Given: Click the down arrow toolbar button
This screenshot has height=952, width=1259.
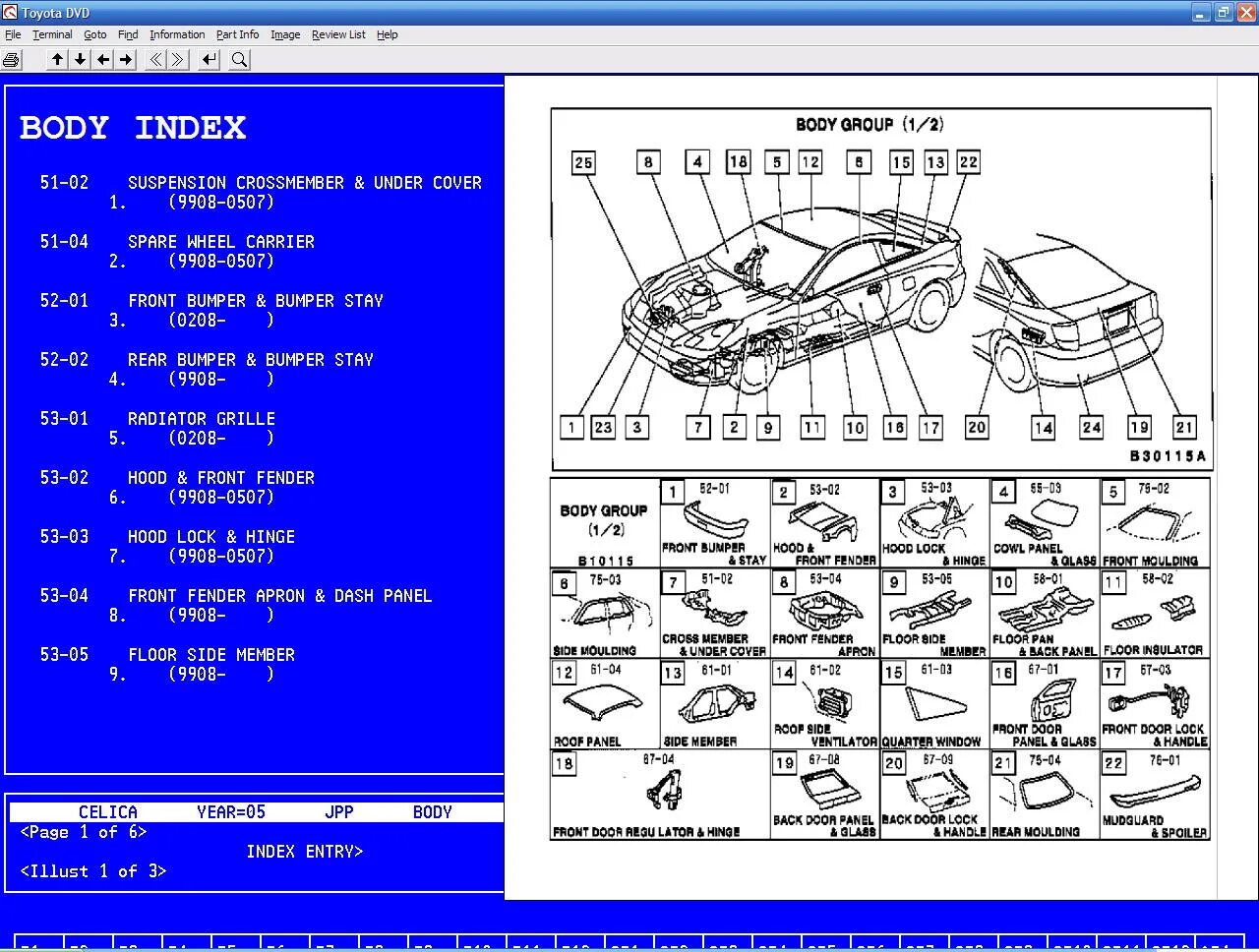Looking at the screenshot, I should tap(80, 60).
